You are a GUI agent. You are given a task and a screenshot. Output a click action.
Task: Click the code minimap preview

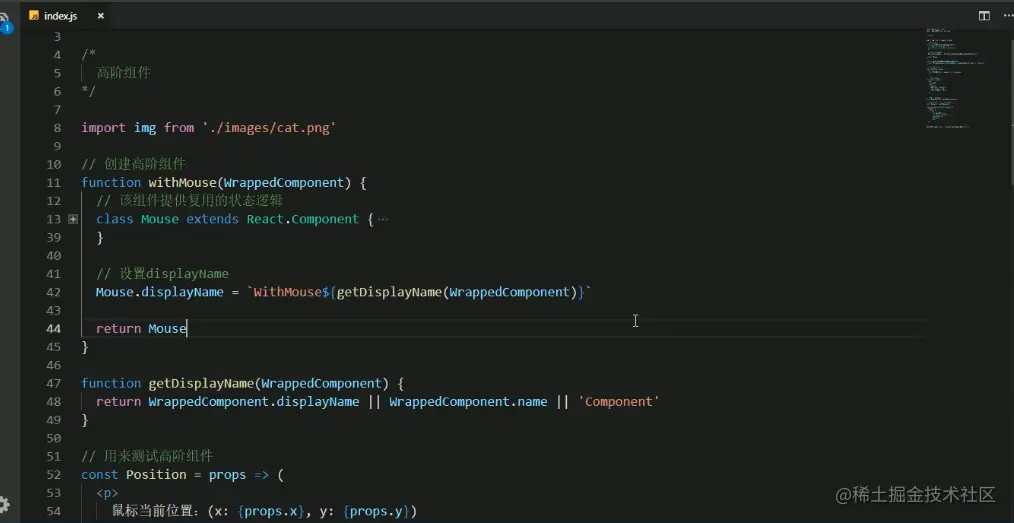click(956, 78)
